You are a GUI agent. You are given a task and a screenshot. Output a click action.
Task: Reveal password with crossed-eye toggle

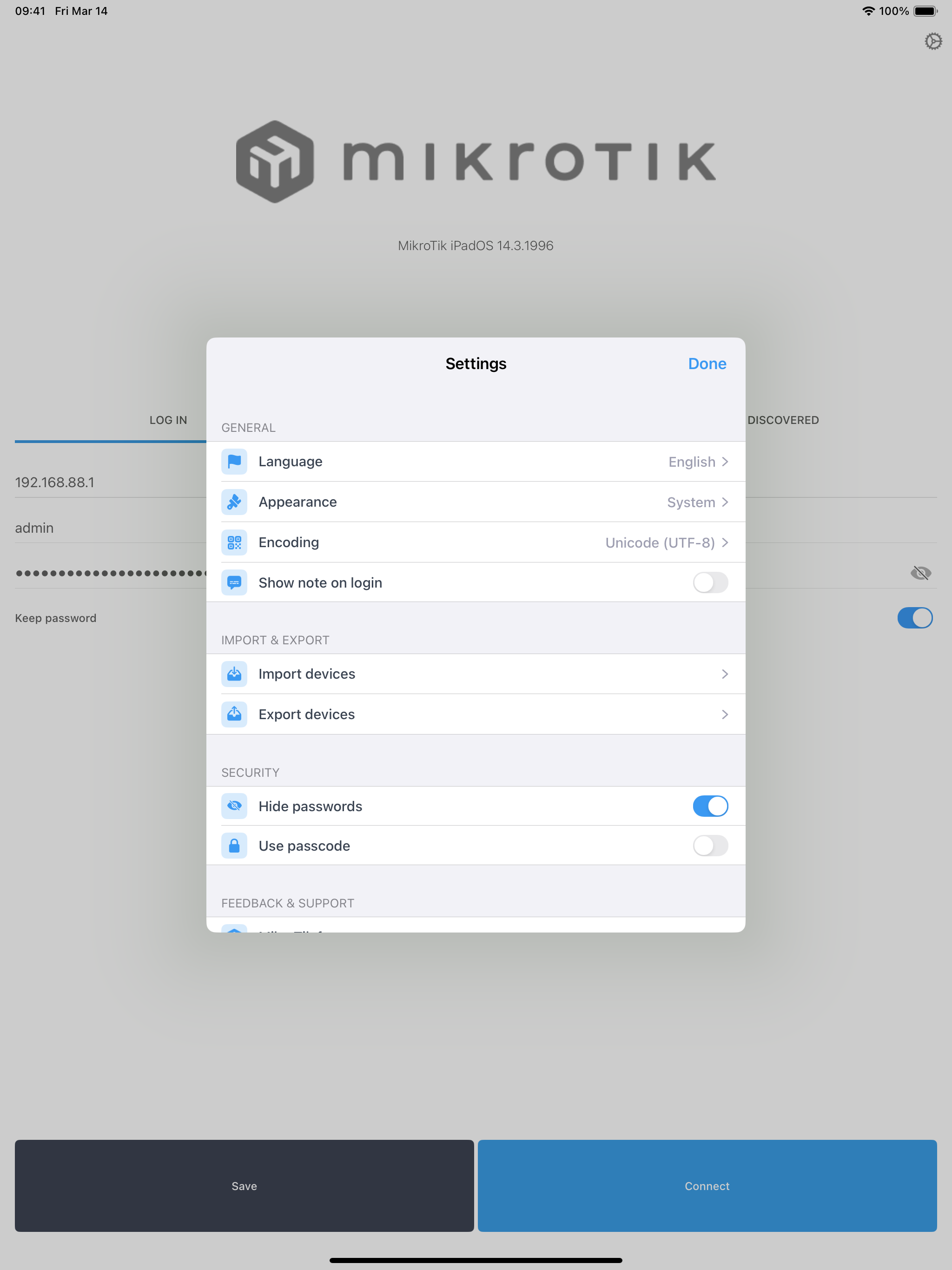pyautogui.click(x=920, y=572)
